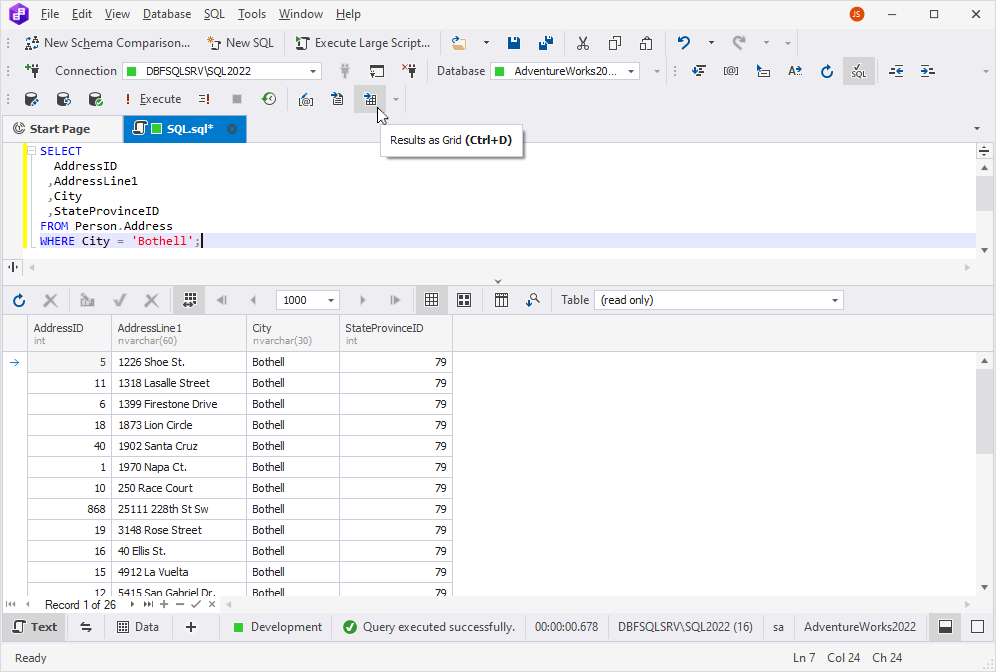
Task: Click the Increase indent icon
Action: coord(927,71)
